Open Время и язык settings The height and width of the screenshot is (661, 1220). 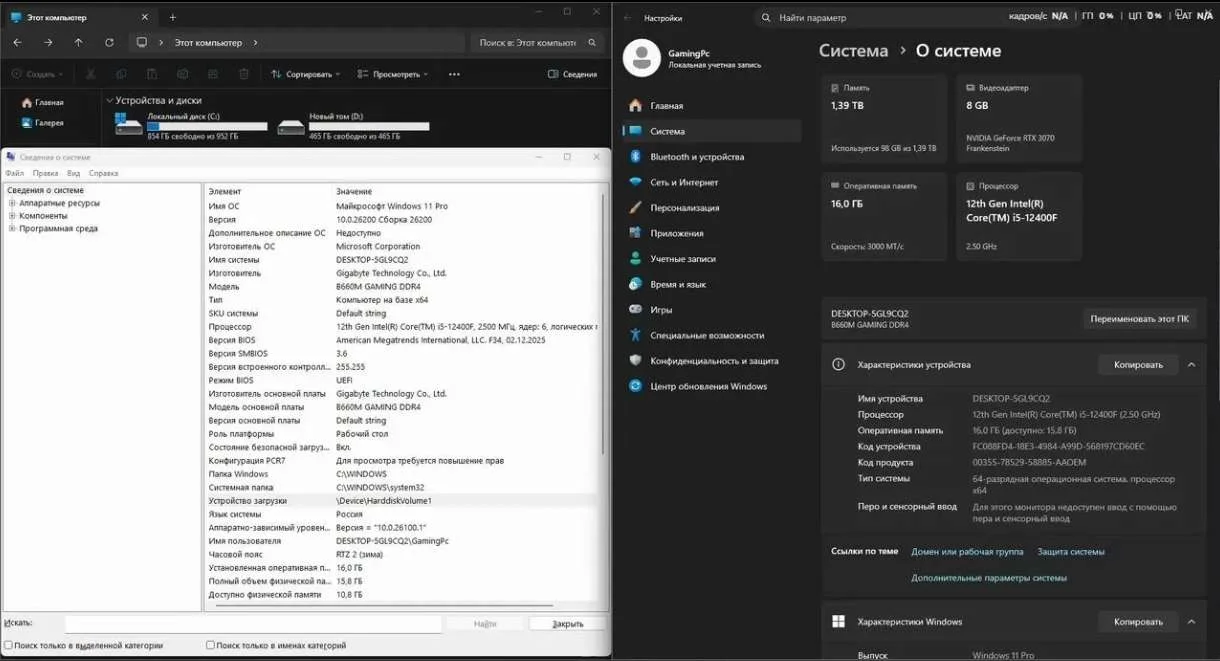coord(711,285)
